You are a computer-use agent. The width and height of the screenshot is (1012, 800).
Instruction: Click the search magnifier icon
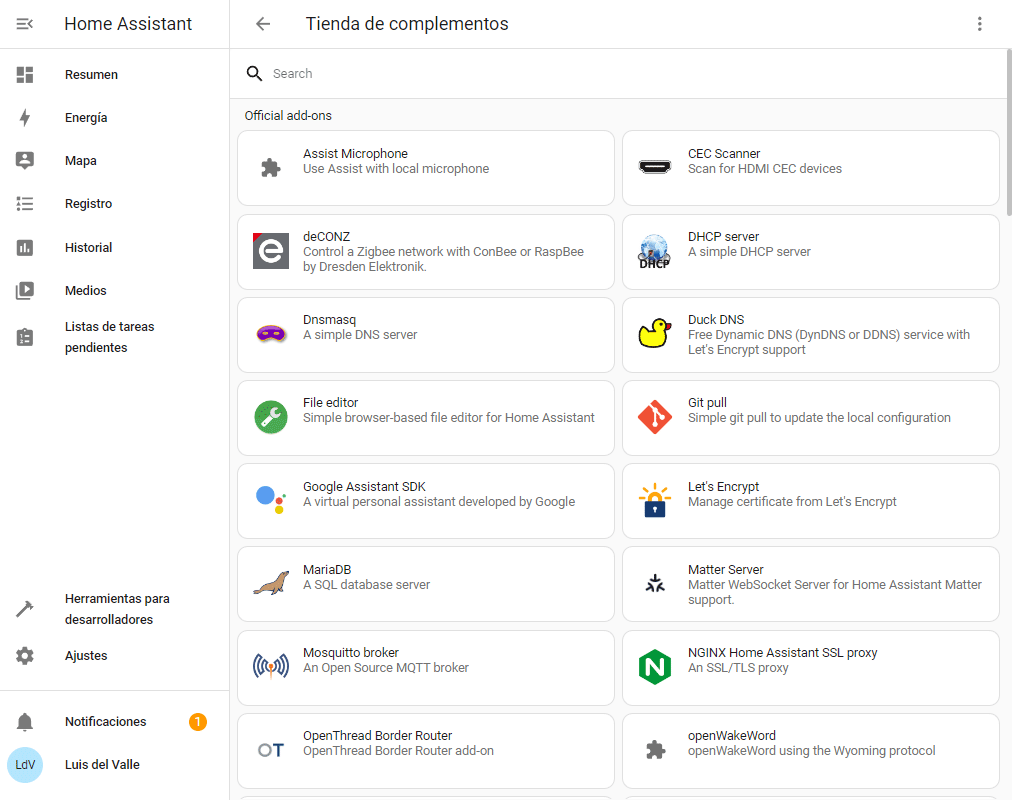pyautogui.click(x=254, y=74)
